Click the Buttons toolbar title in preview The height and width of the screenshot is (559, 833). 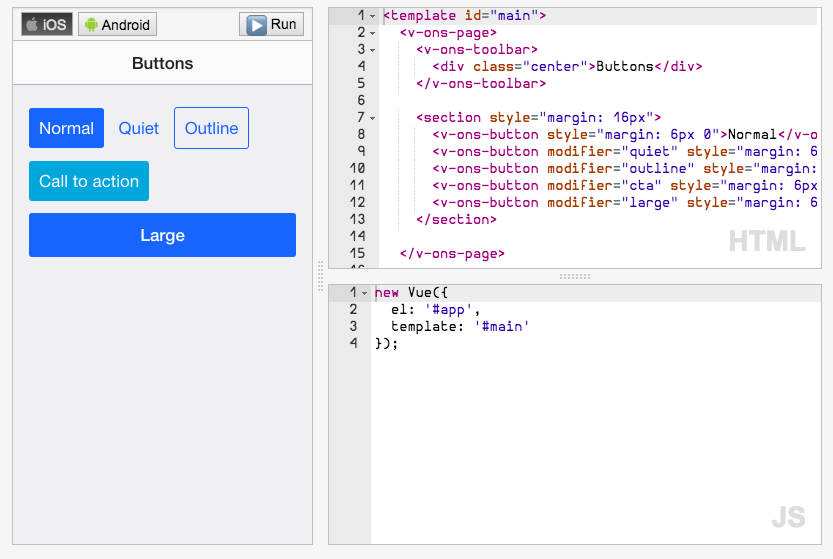tap(163, 63)
